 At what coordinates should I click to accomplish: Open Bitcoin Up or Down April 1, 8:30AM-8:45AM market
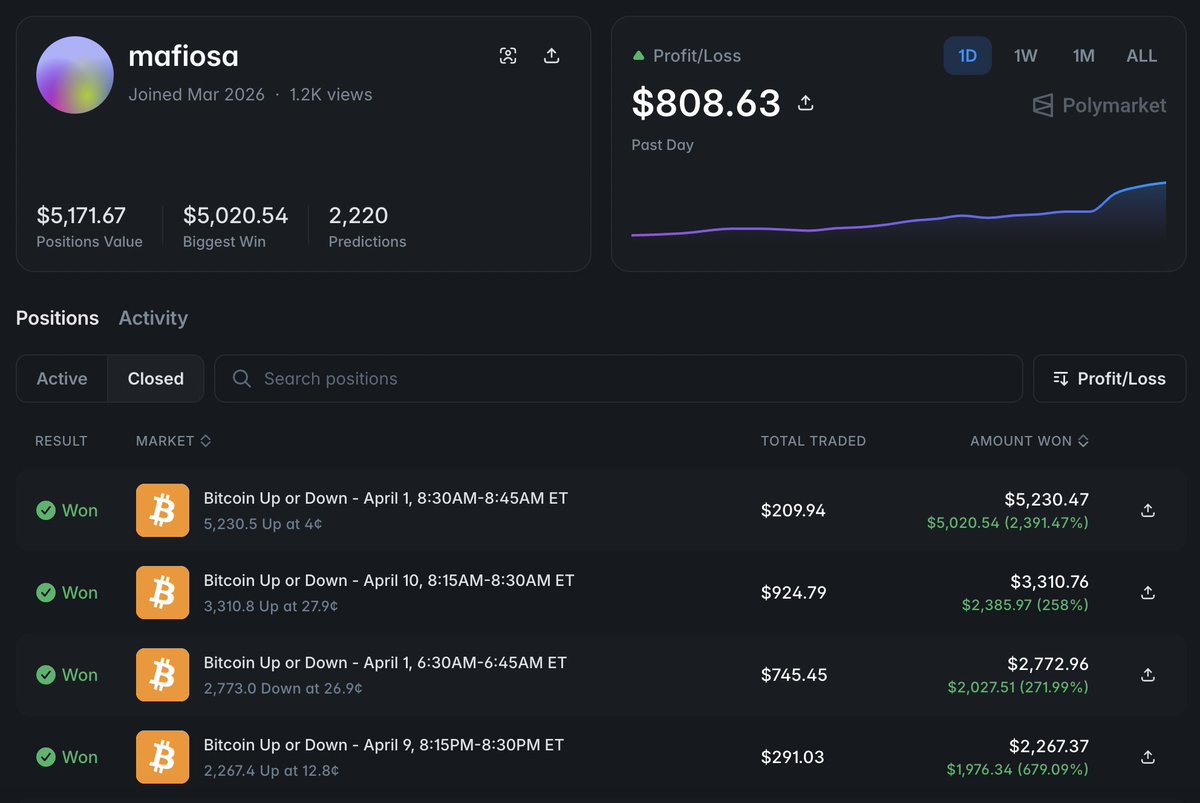[x=386, y=498]
